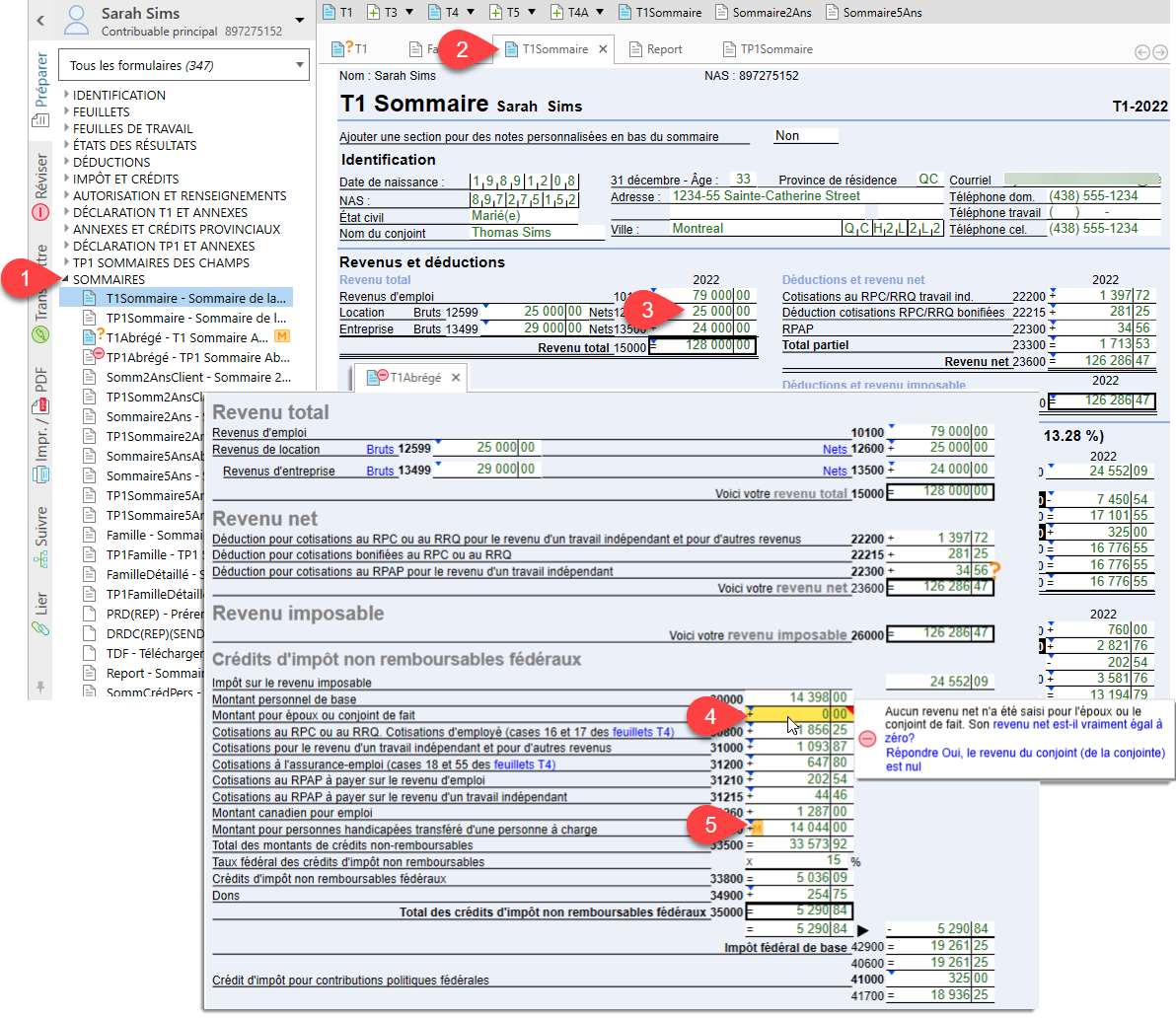Click the Sarah Sims taxpayer avatar icon
Screen dimensions: 1176x1018
[x=76, y=21]
